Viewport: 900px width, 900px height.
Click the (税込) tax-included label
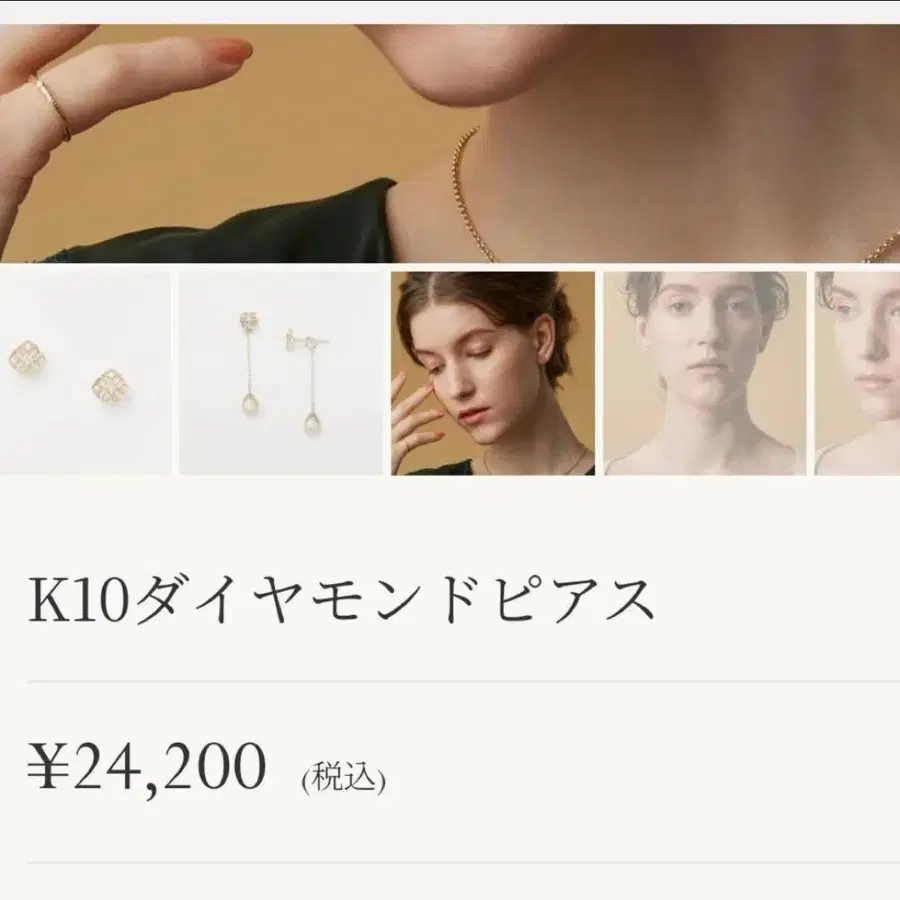click(344, 777)
